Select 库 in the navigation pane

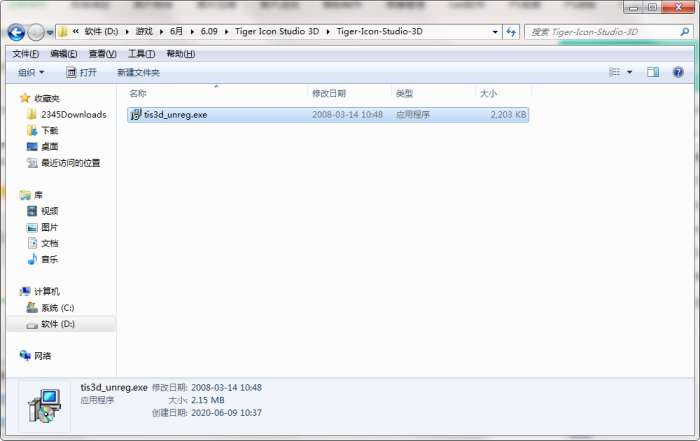(38, 195)
